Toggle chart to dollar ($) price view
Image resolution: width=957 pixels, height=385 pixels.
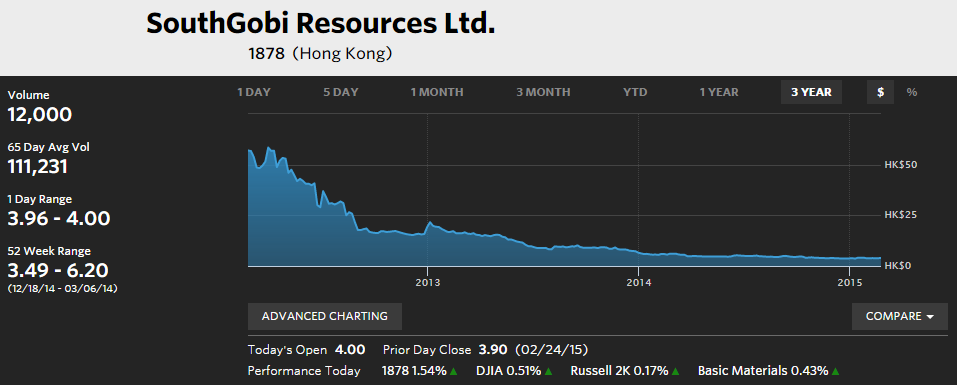pos(881,92)
